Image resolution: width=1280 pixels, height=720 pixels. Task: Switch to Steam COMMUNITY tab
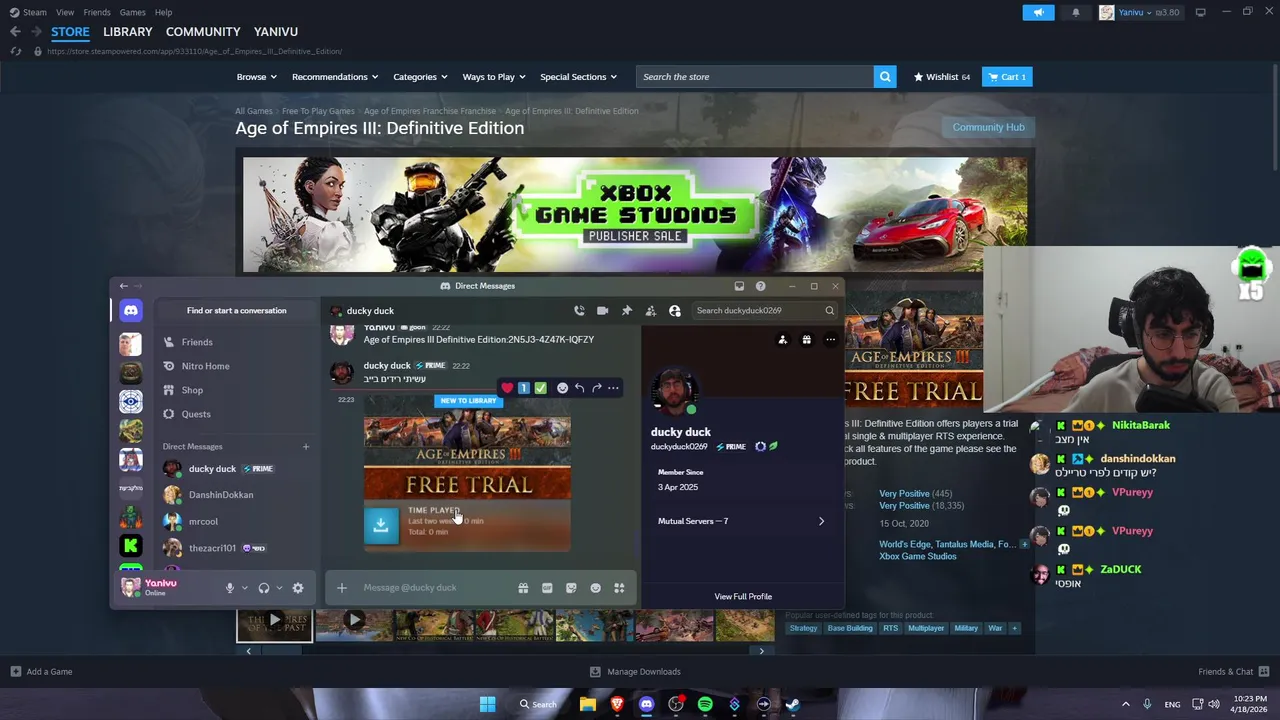click(203, 32)
